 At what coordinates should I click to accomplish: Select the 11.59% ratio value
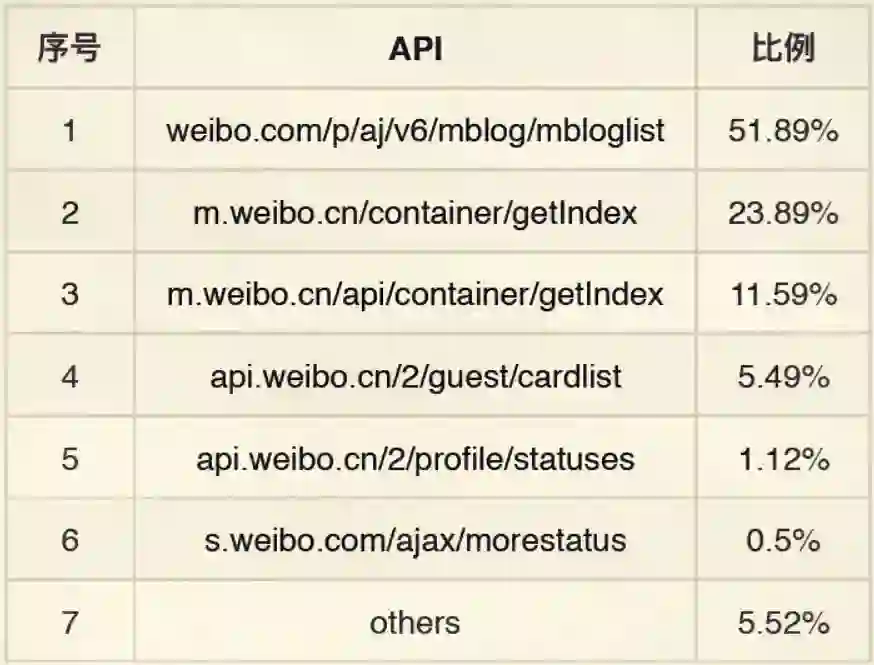783,295
